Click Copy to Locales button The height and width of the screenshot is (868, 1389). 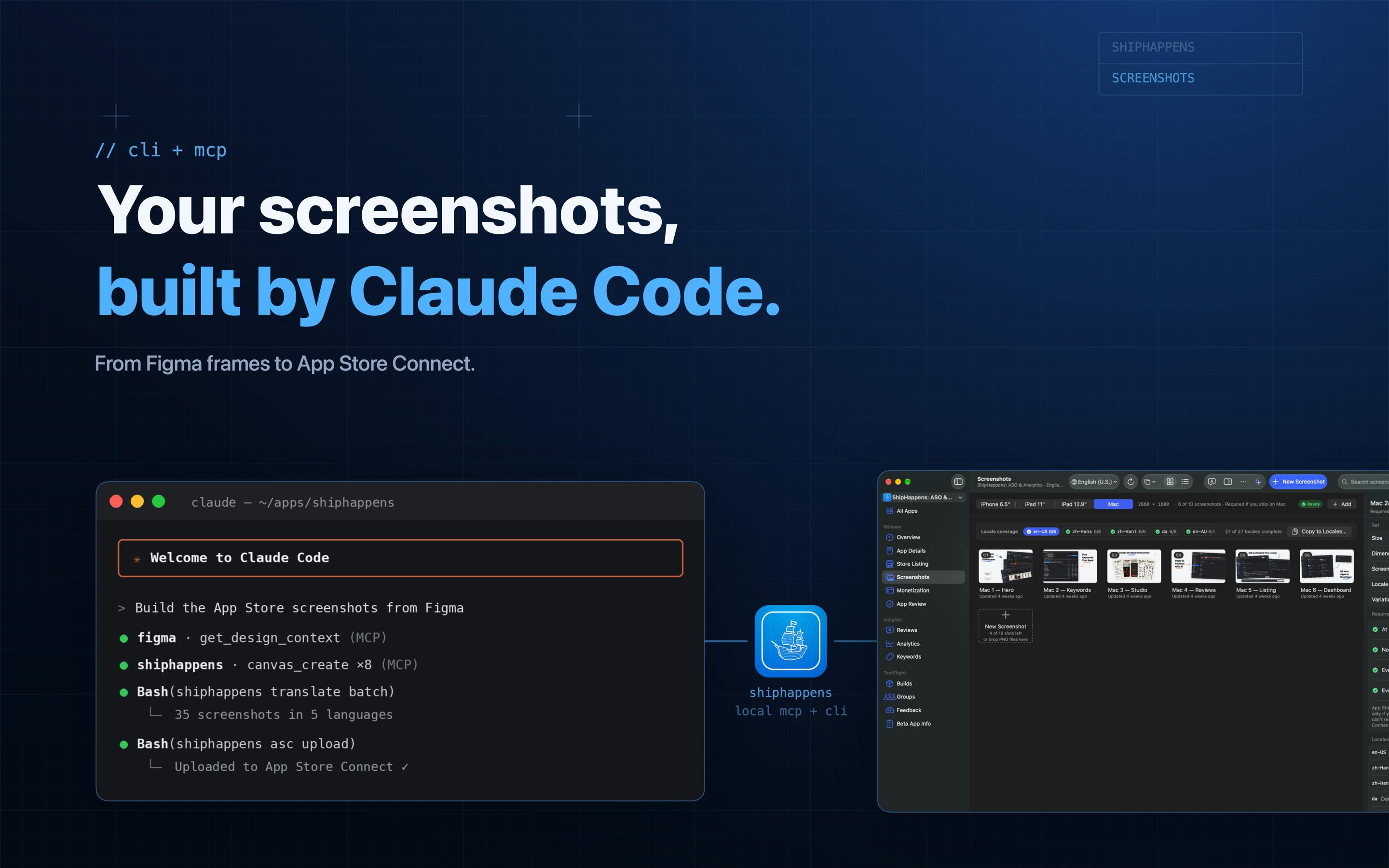coord(1319,531)
